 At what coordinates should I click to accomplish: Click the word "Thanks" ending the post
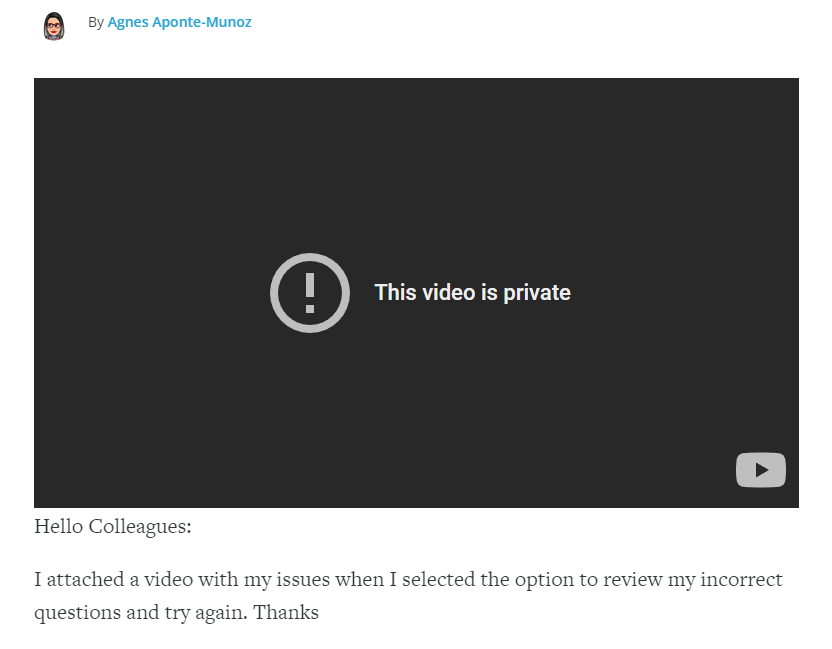tap(286, 612)
